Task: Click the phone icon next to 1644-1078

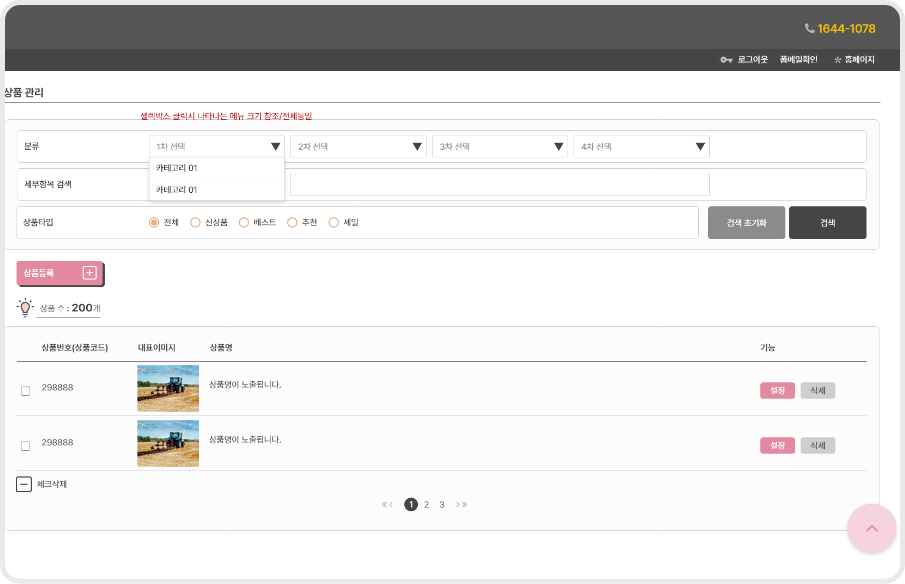Action: [x=809, y=29]
